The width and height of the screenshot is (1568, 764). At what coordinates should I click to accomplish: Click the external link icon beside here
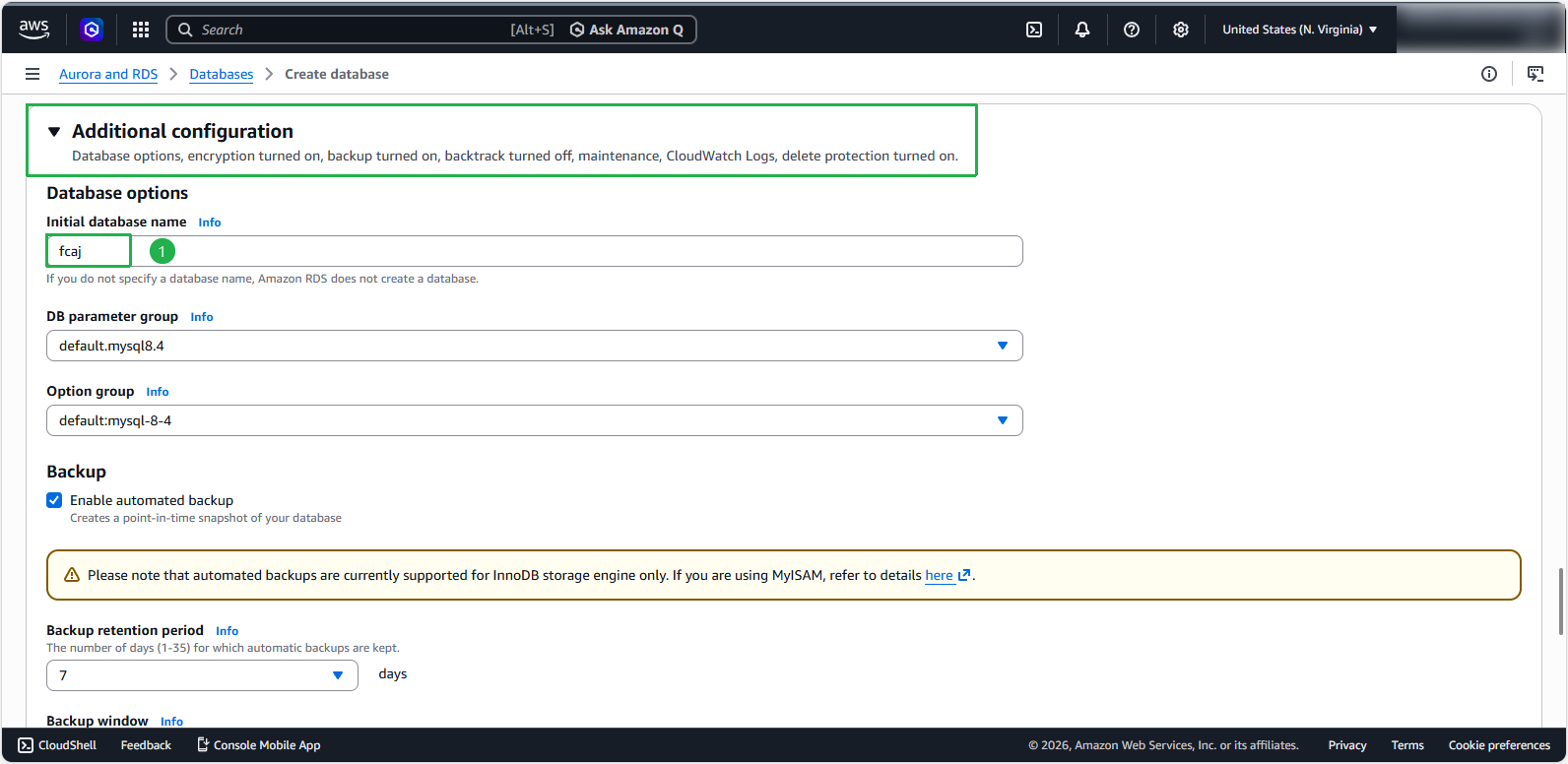[x=964, y=575]
